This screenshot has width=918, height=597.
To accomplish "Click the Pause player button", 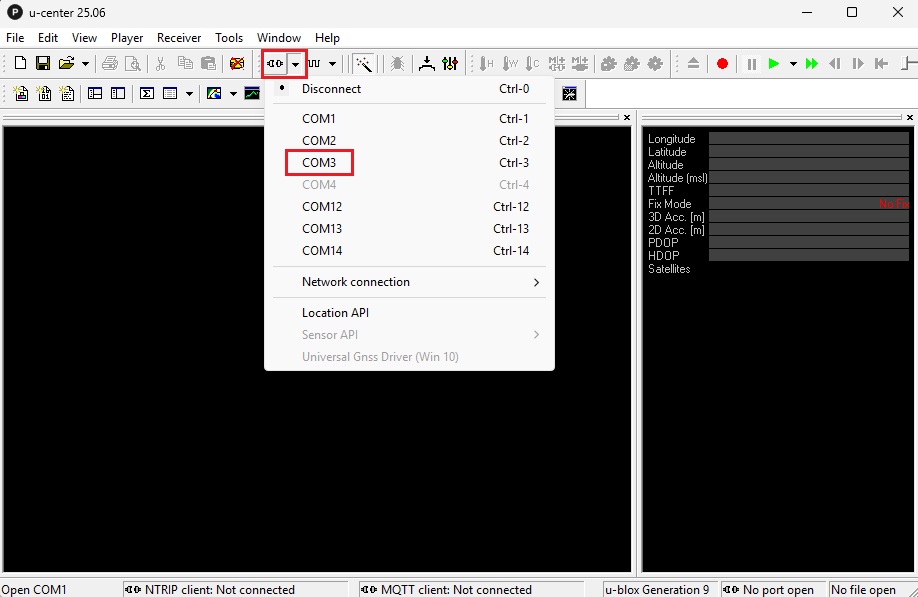I will point(752,64).
